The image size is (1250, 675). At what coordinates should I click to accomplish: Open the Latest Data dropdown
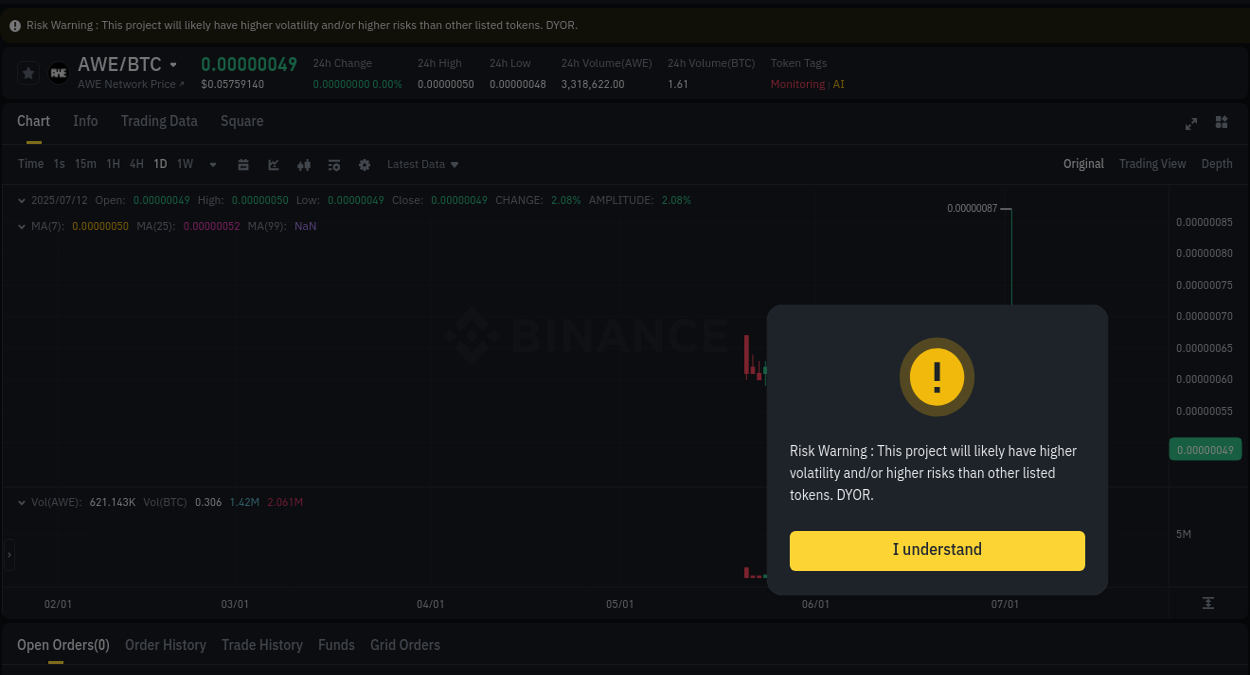422,164
